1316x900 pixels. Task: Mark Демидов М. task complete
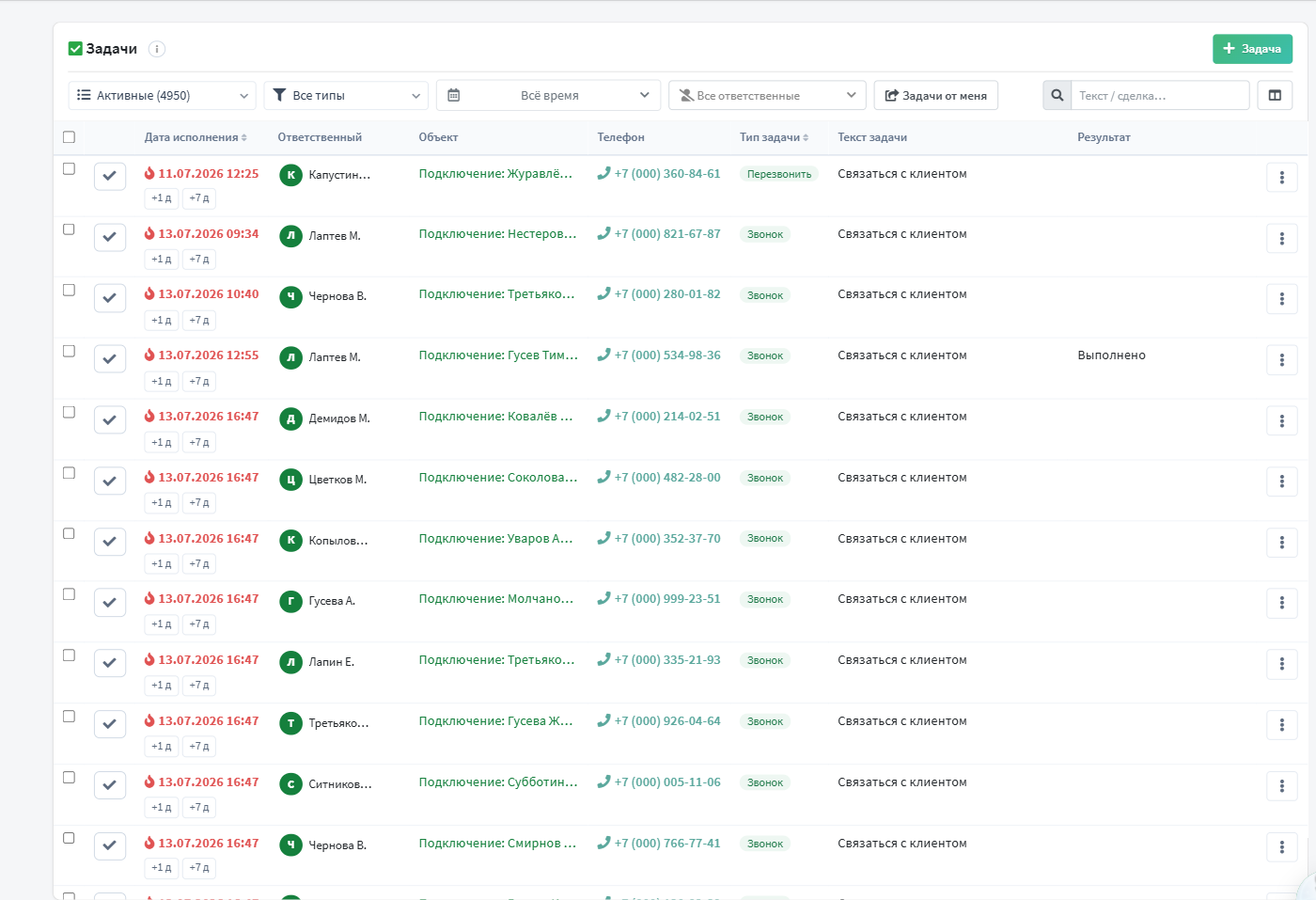tap(110, 419)
